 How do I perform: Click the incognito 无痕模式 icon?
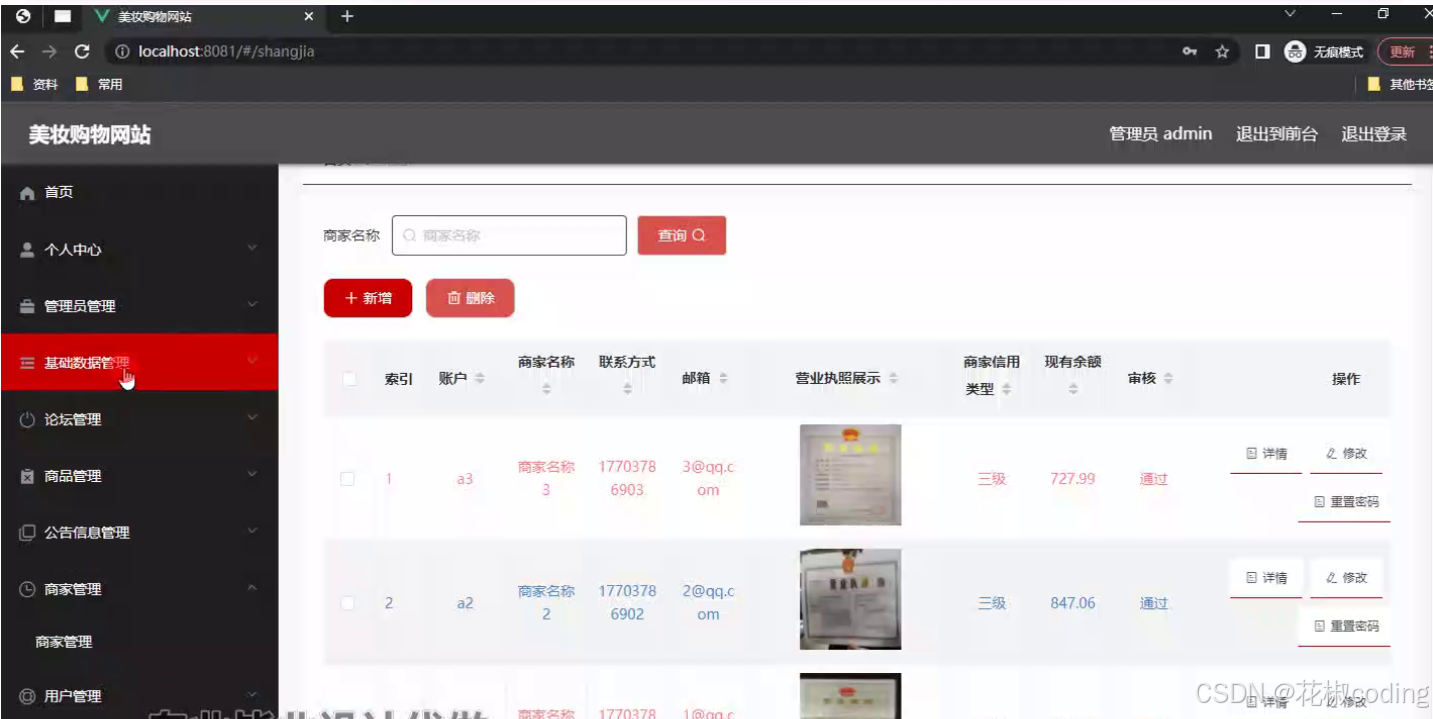tap(1295, 52)
